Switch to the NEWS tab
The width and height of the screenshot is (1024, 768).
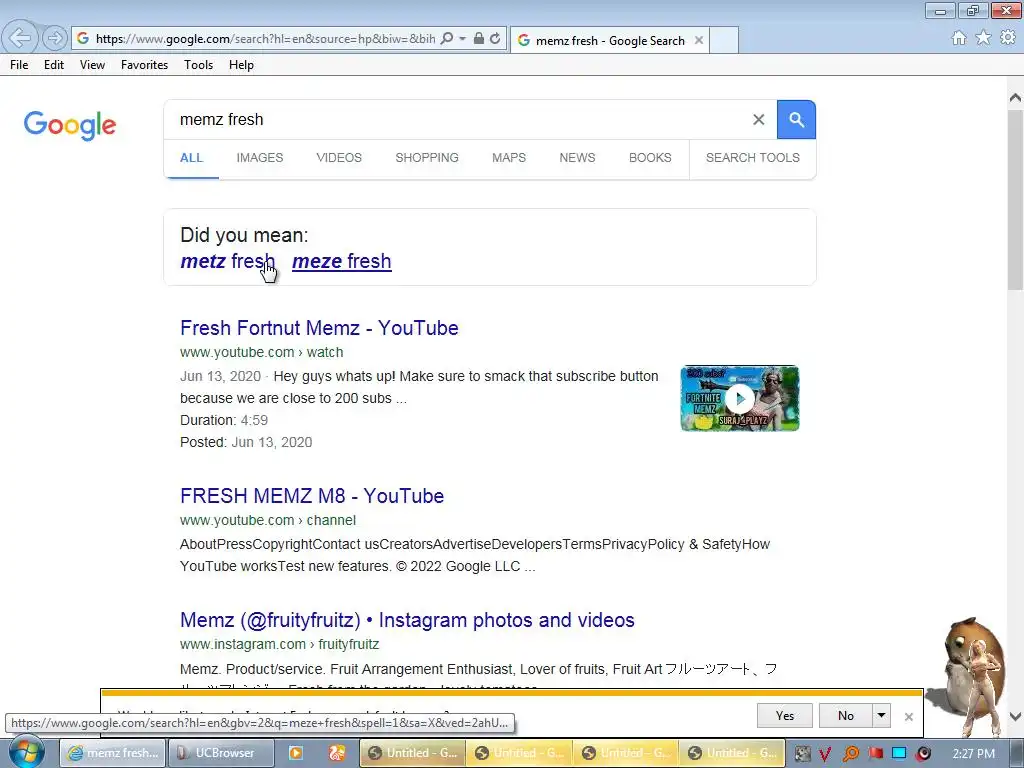(577, 158)
